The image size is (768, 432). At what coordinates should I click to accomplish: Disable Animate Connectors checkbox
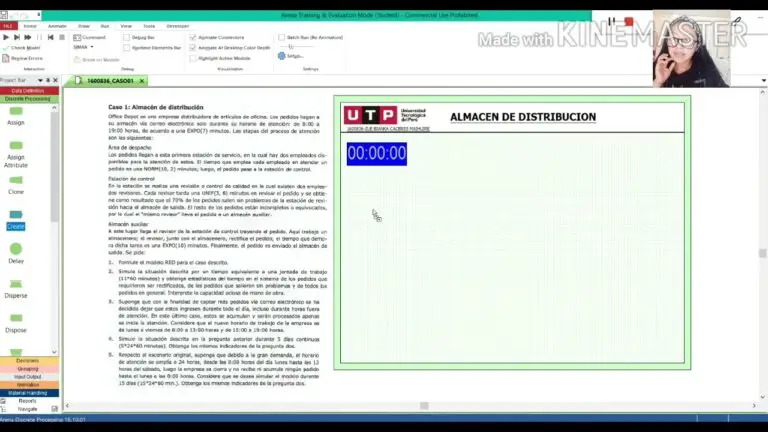[x=193, y=37]
